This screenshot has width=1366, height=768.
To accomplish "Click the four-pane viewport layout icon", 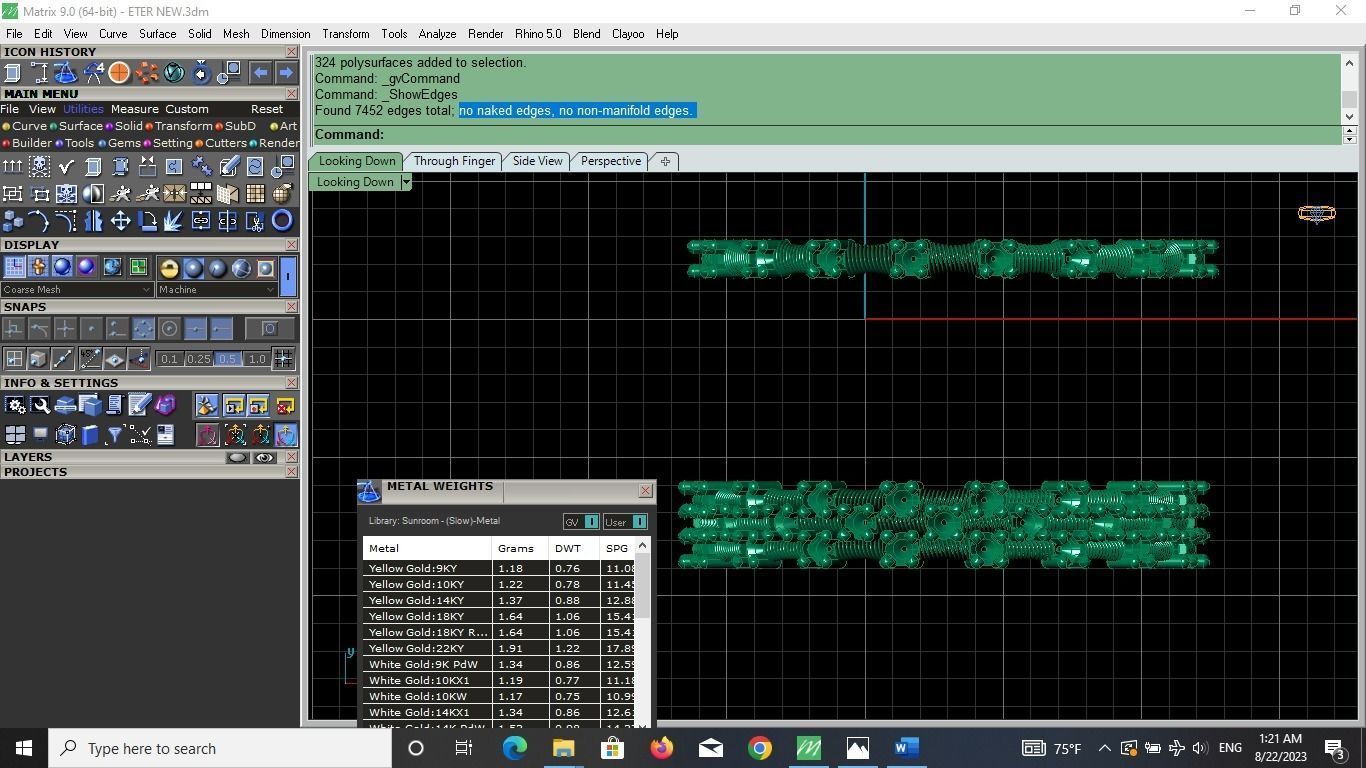I will pyautogui.click(x=15, y=434).
